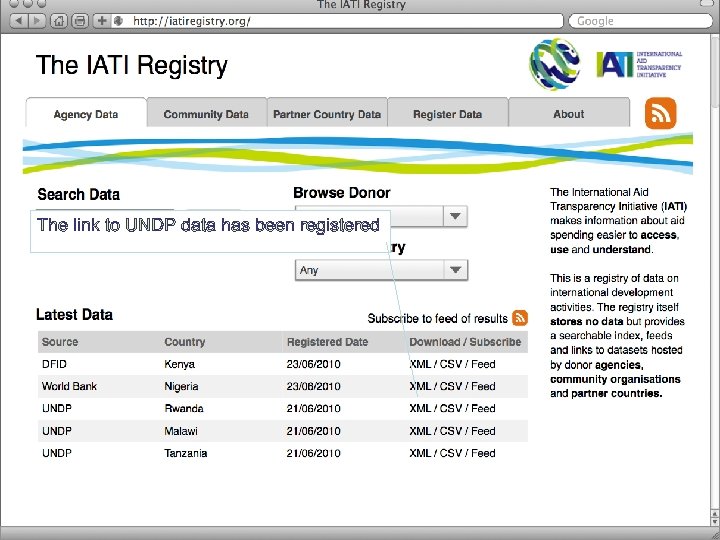
Task: Click 'Kenya' country cell
Action: pos(180,364)
